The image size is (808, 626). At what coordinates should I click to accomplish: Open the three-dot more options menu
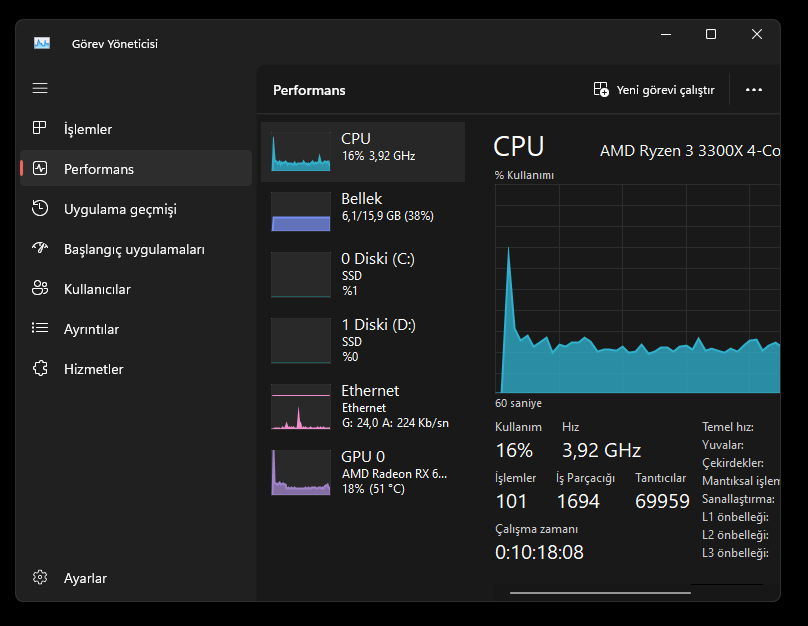tap(754, 90)
